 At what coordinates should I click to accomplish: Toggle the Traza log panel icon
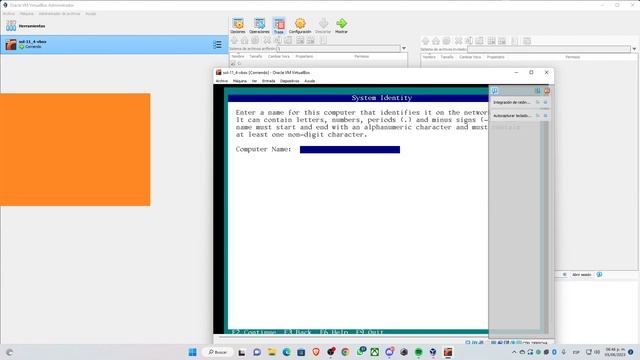tap(279, 26)
